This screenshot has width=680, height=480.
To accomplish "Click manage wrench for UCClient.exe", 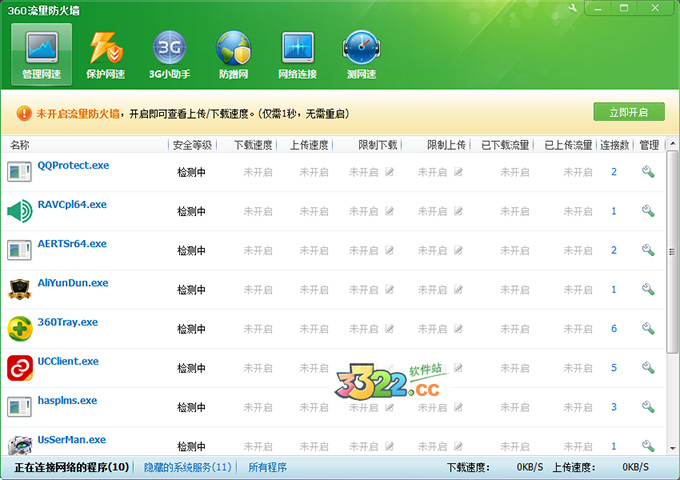I will pos(648,368).
